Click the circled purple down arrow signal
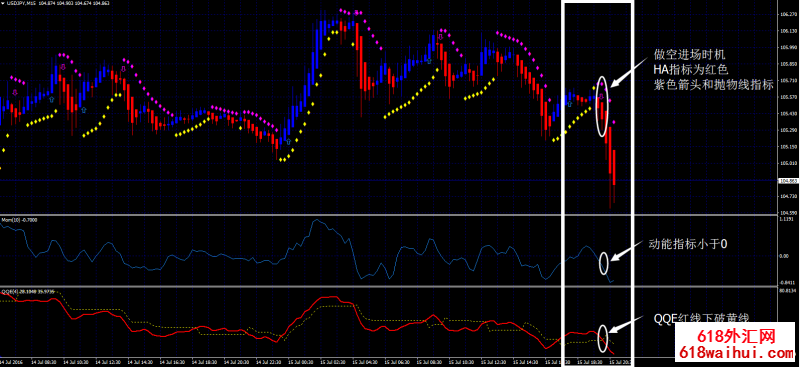 click(x=601, y=96)
